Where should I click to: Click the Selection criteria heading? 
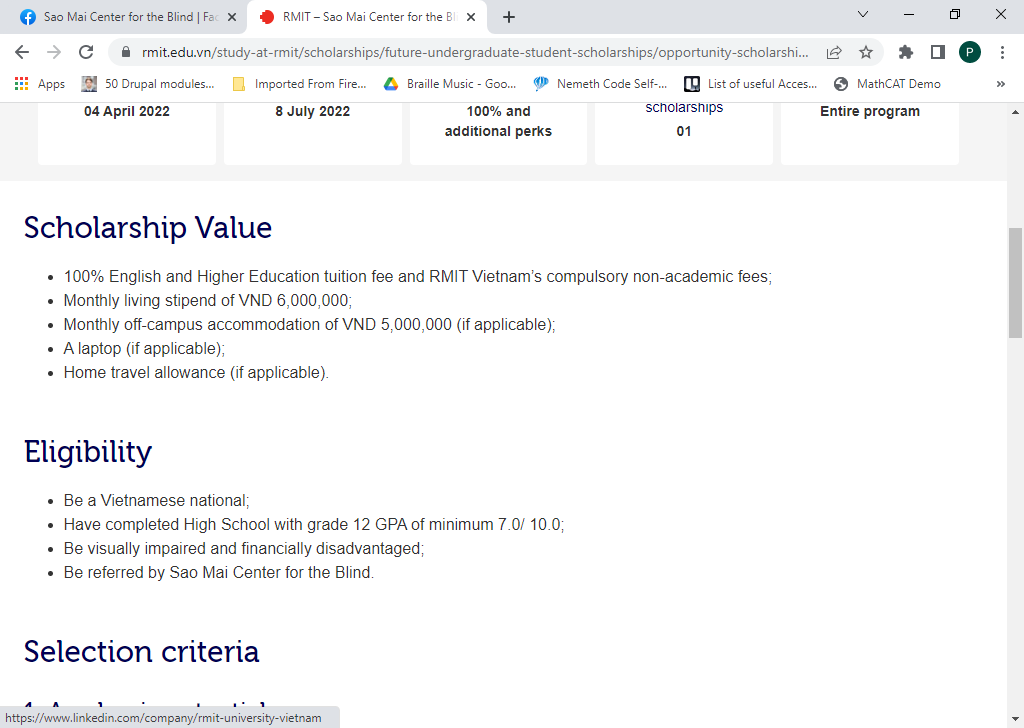(142, 652)
